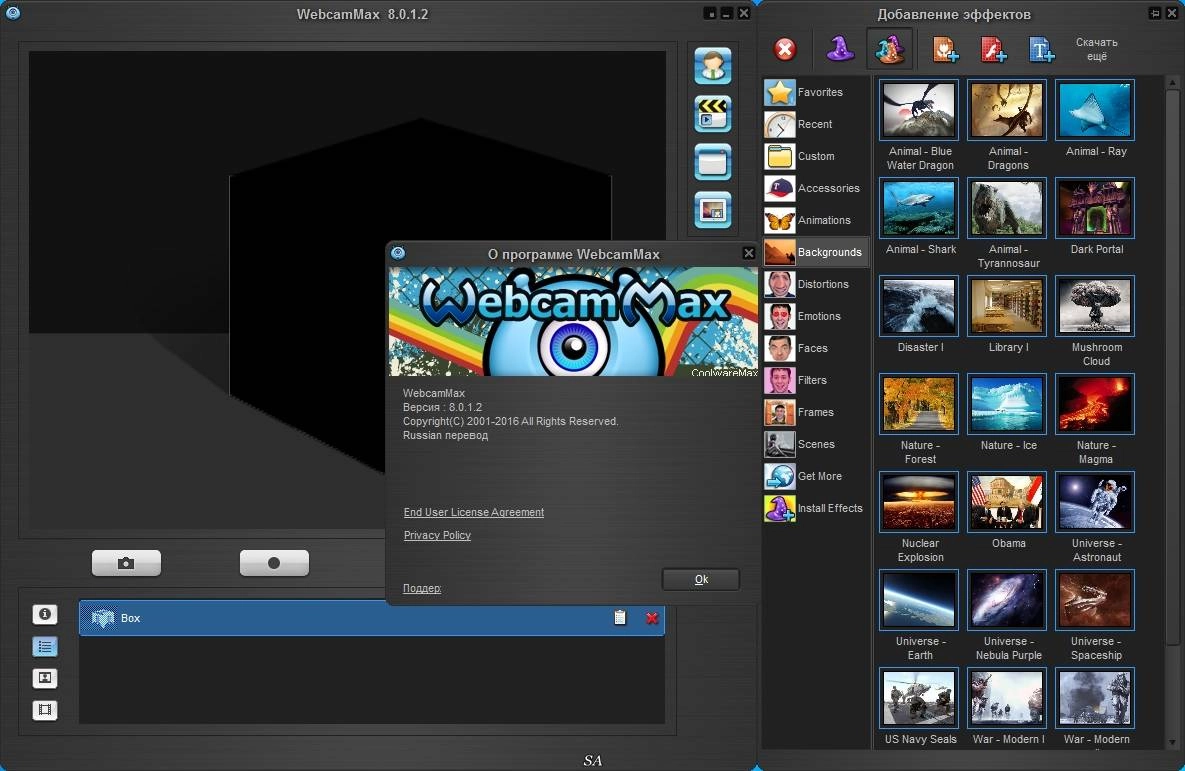Open the End User License Agreement link
The height and width of the screenshot is (771, 1185).
point(474,512)
